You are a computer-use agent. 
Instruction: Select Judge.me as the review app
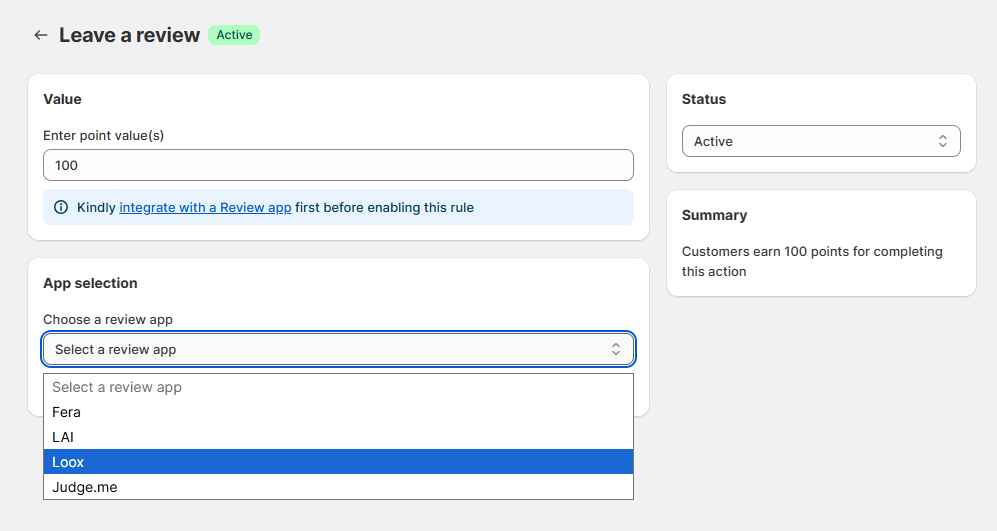coord(85,487)
